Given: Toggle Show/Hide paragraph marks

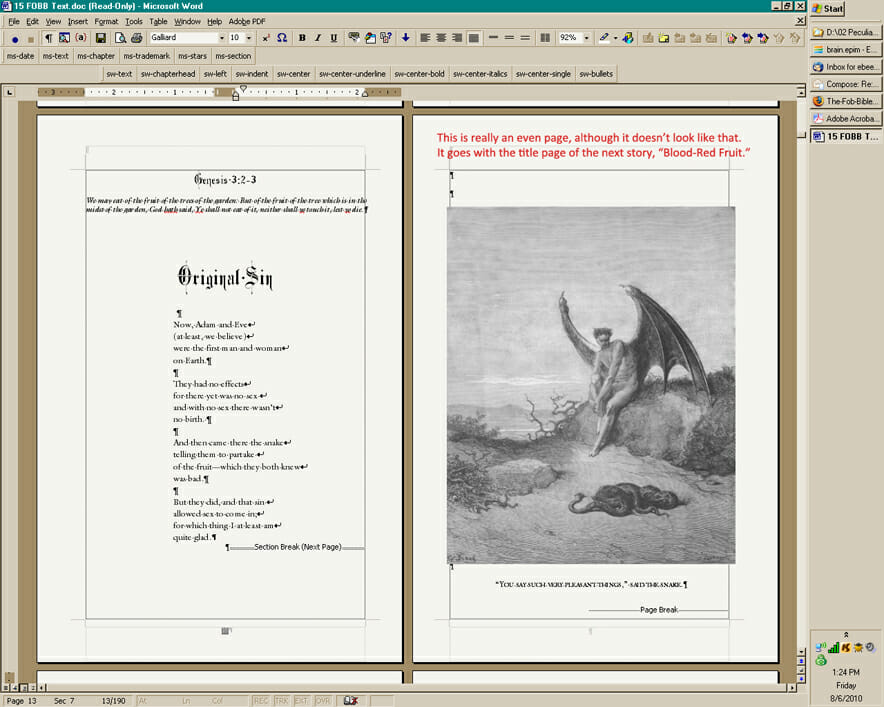Looking at the screenshot, I should pos(48,38).
